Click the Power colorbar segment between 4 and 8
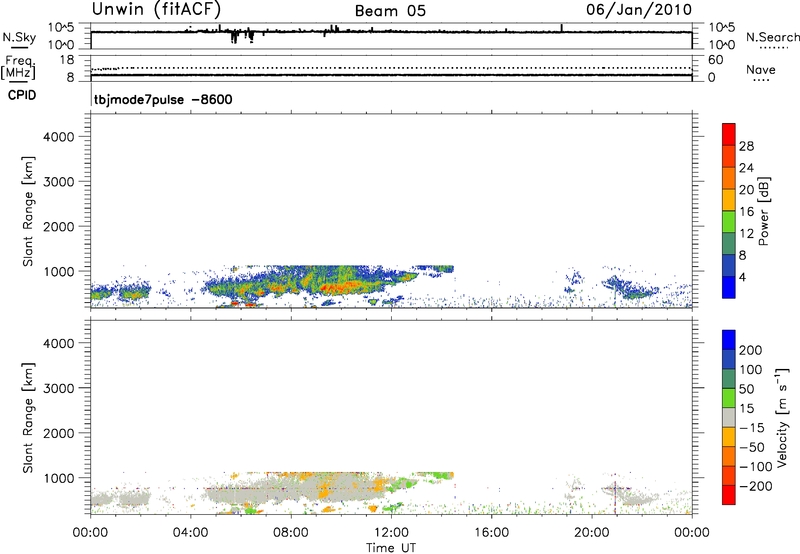Viewport: 800px width, 554px height. (x=729, y=265)
